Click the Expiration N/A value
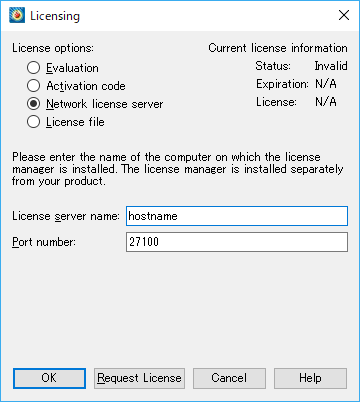360x402 pixels. pos(326,84)
